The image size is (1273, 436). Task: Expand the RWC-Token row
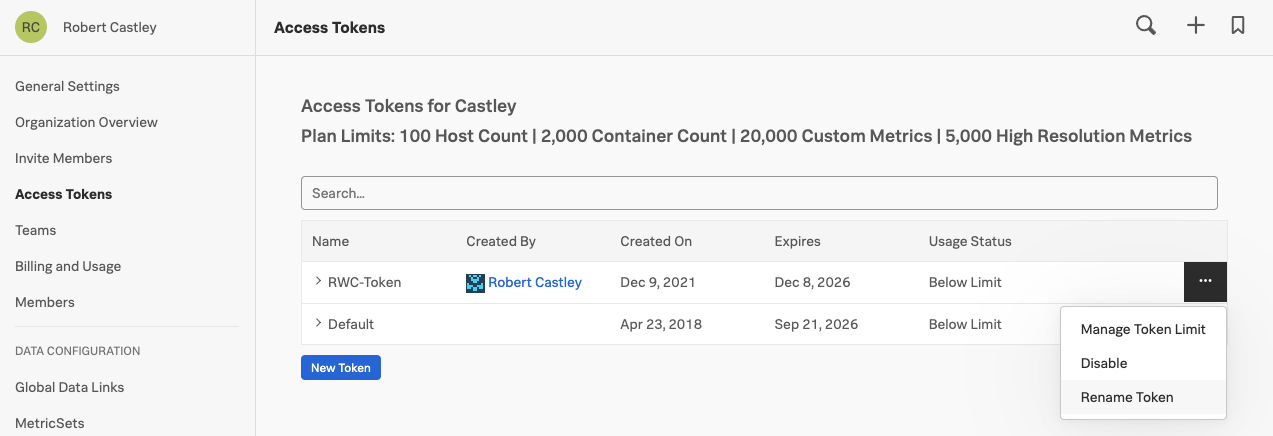(318, 282)
